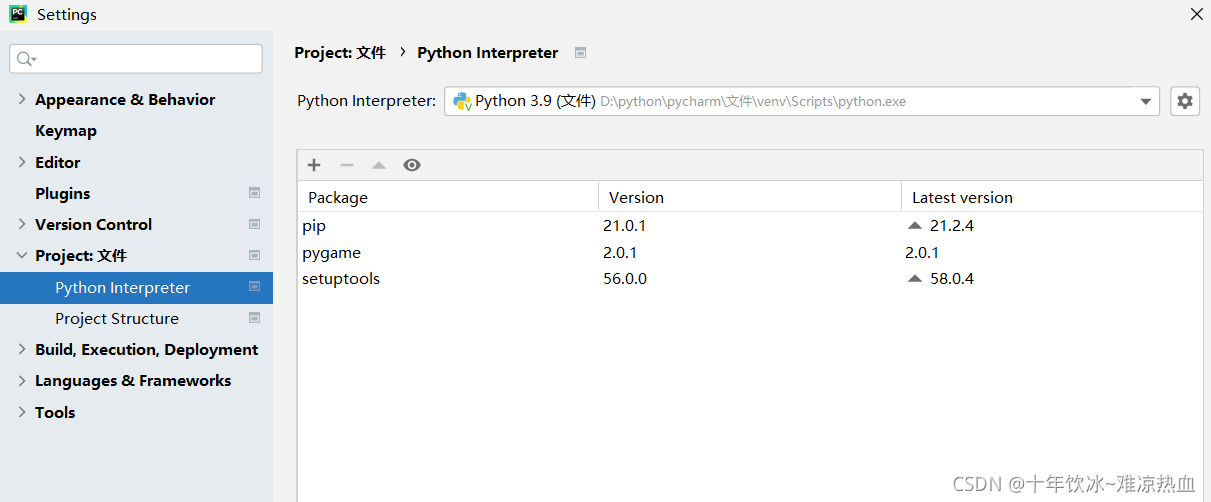Select the pygame package row
Screen dimensions: 1211x502
click(750, 252)
